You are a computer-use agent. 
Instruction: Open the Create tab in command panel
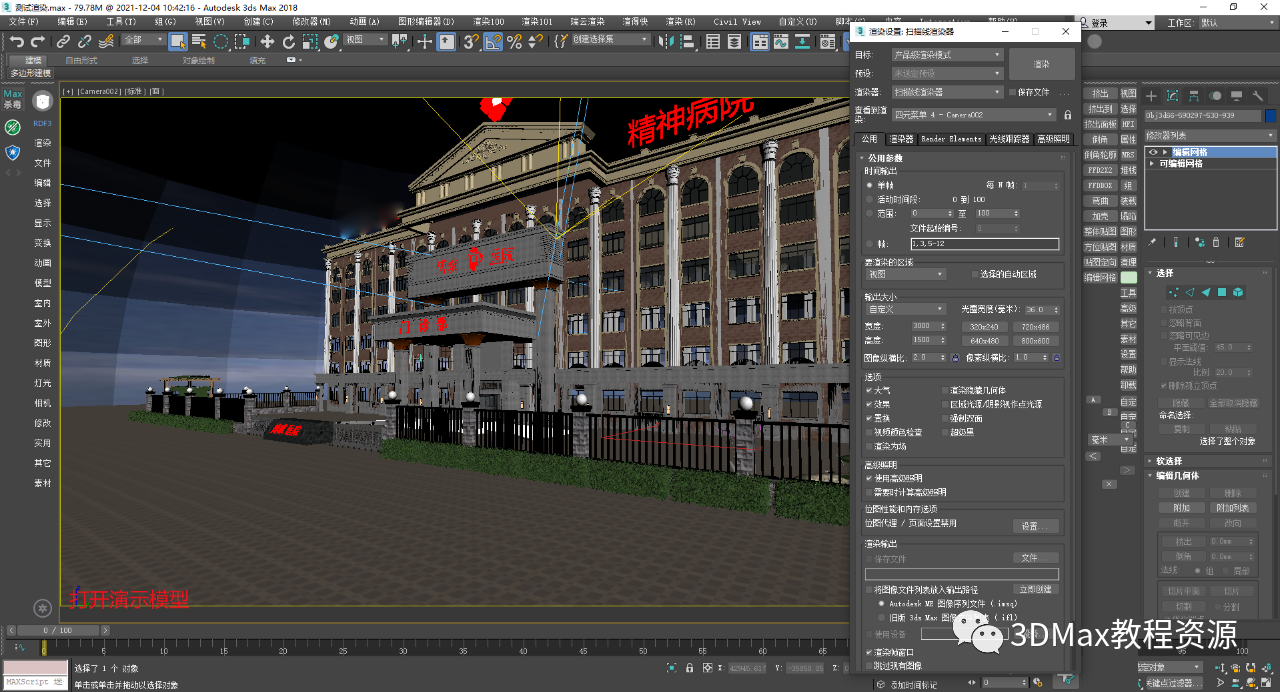coord(1152,96)
